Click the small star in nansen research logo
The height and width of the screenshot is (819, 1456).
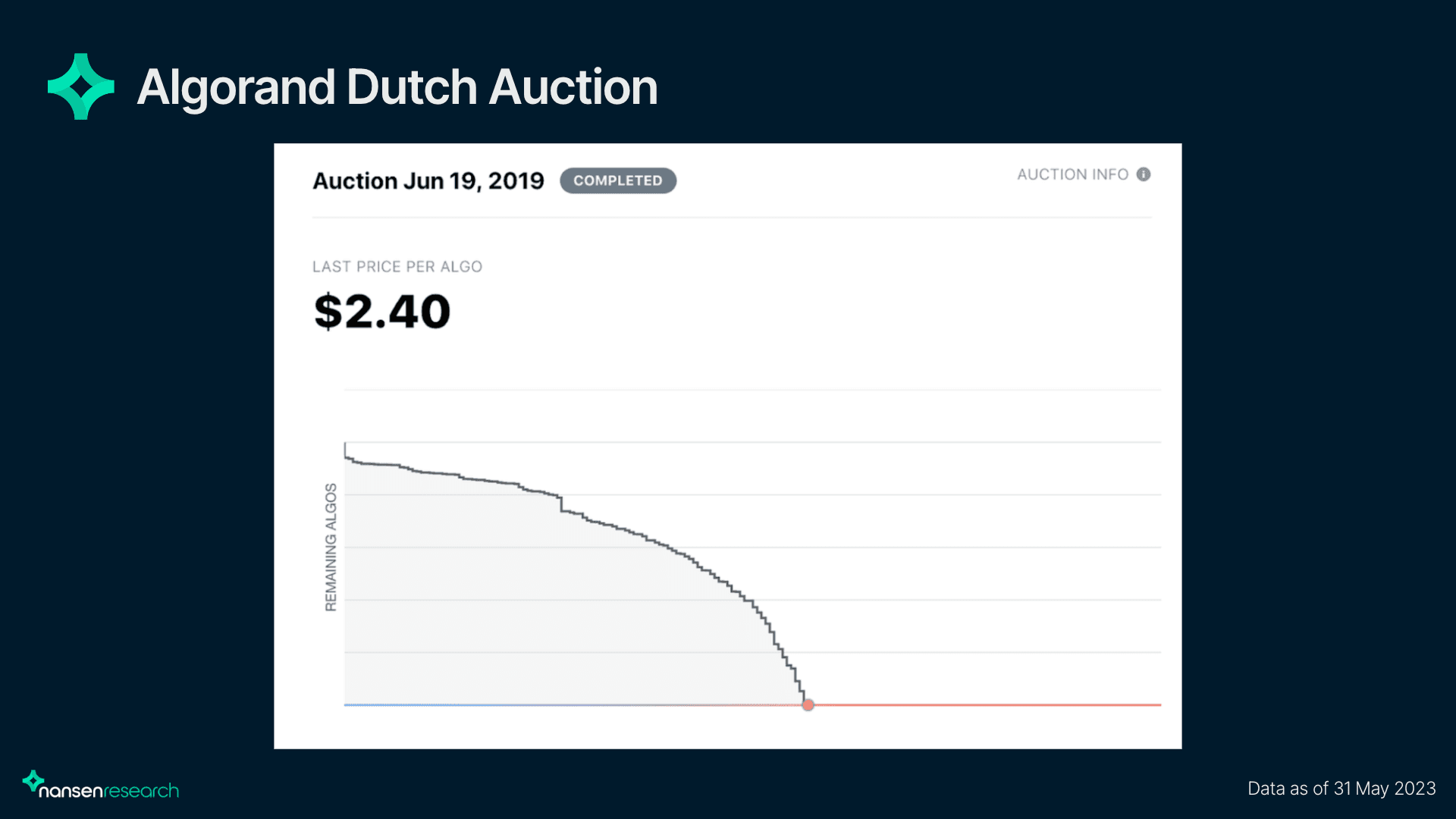[x=33, y=780]
